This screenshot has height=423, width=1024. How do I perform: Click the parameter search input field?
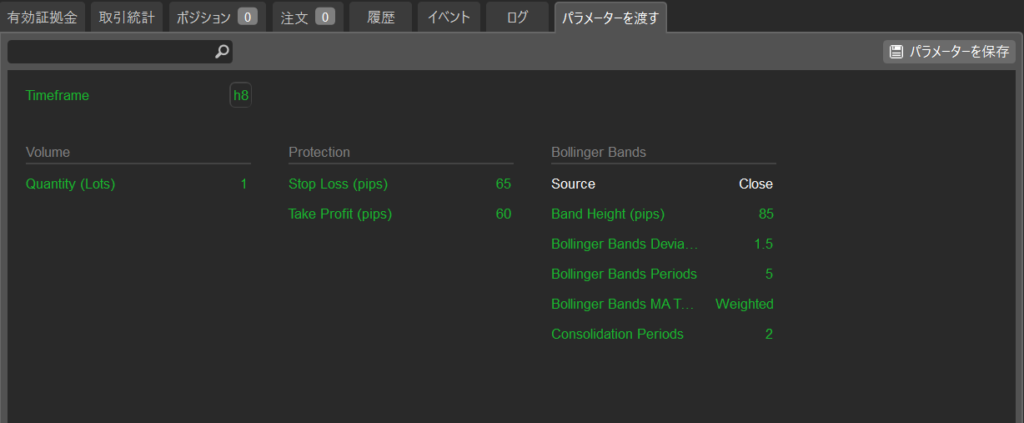110,52
